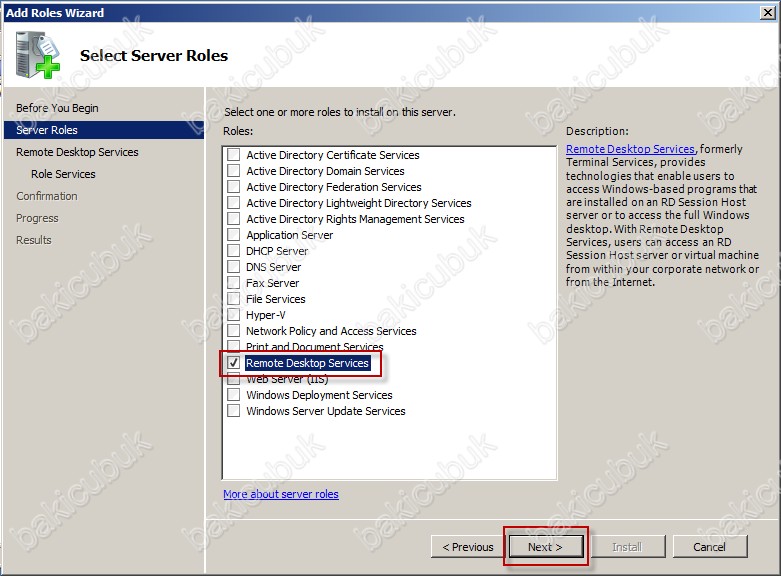Viewport: 781px width, 576px height.
Task: Check Windows Server Update Services
Action: [x=233, y=411]
